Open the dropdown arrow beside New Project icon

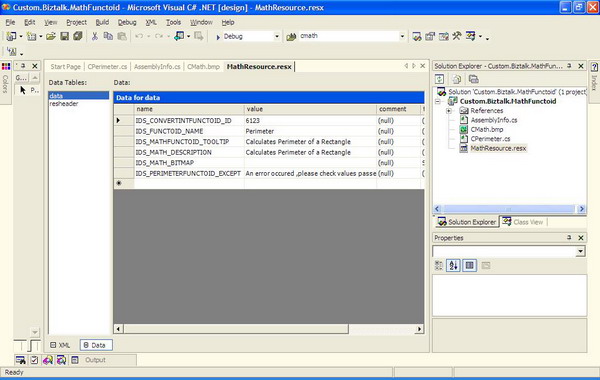tap(21, 36)
